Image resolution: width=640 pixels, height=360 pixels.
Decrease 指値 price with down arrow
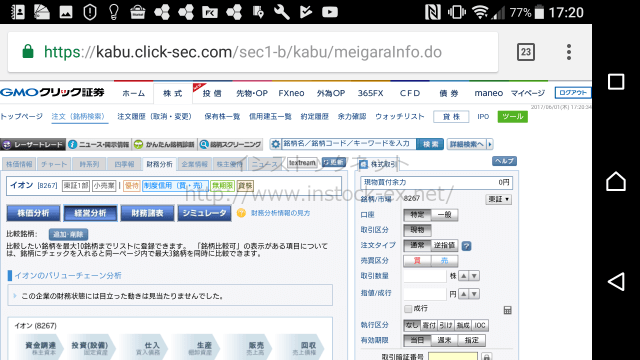(474, 294)
